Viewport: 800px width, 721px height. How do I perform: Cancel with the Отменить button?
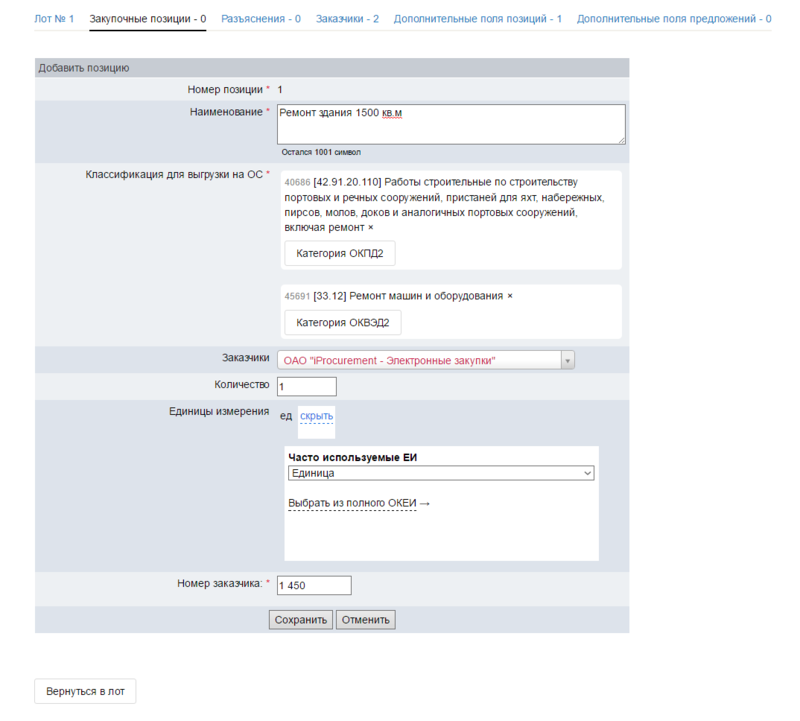click(x=366, y=620)
